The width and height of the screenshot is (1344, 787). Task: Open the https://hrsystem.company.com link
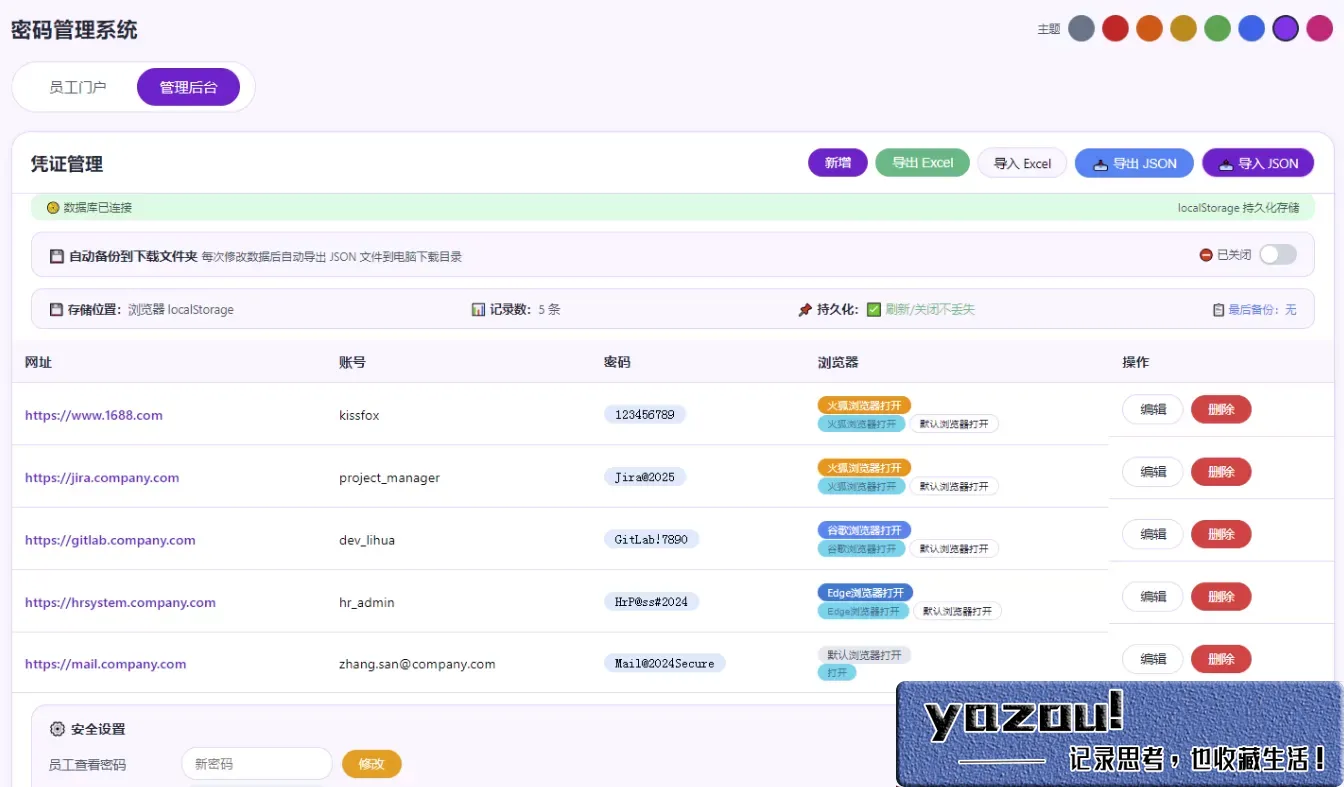(x=120, y=603)
